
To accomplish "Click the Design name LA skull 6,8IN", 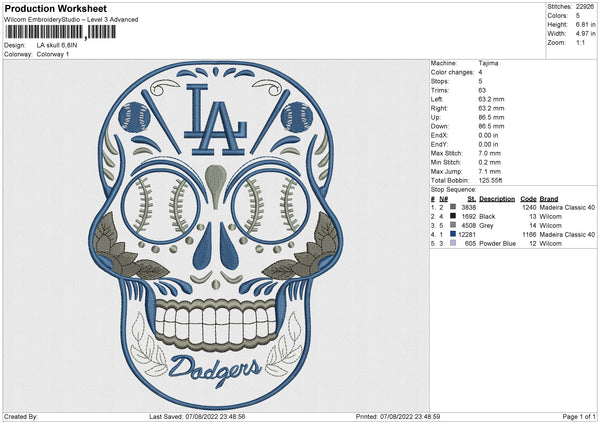I will point(61,45).
